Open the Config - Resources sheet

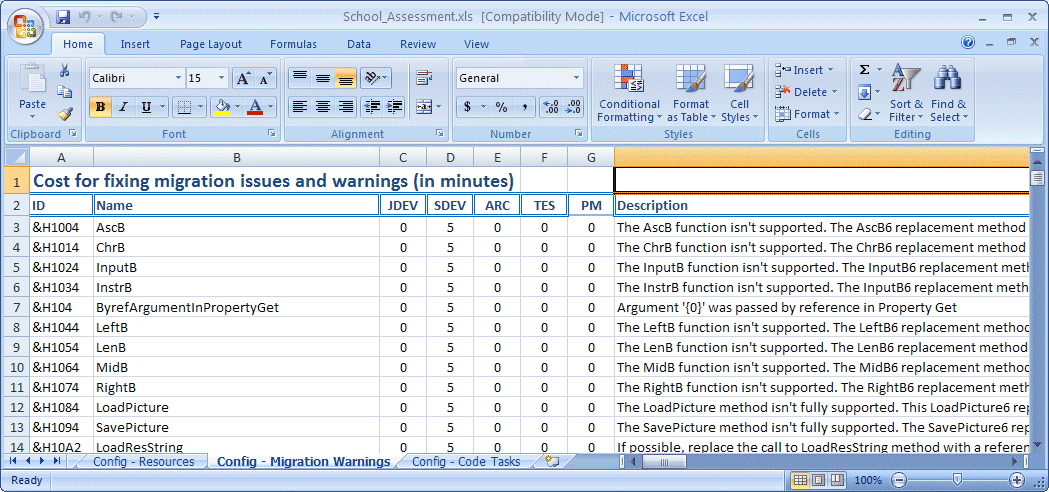pyautogui.click(x=143, y=461)
